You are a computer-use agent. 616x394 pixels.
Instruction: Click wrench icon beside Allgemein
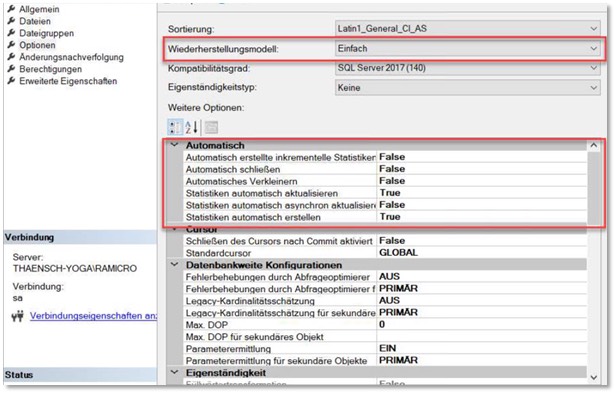coord(11,9)
